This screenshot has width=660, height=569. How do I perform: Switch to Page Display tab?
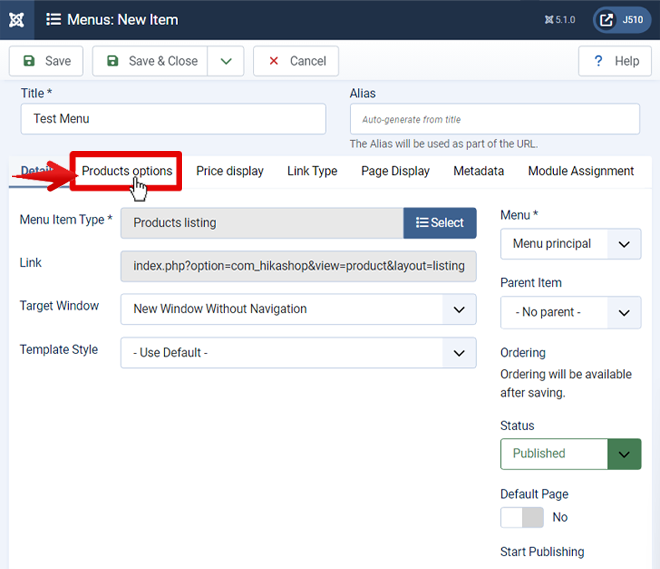(395, 171)
